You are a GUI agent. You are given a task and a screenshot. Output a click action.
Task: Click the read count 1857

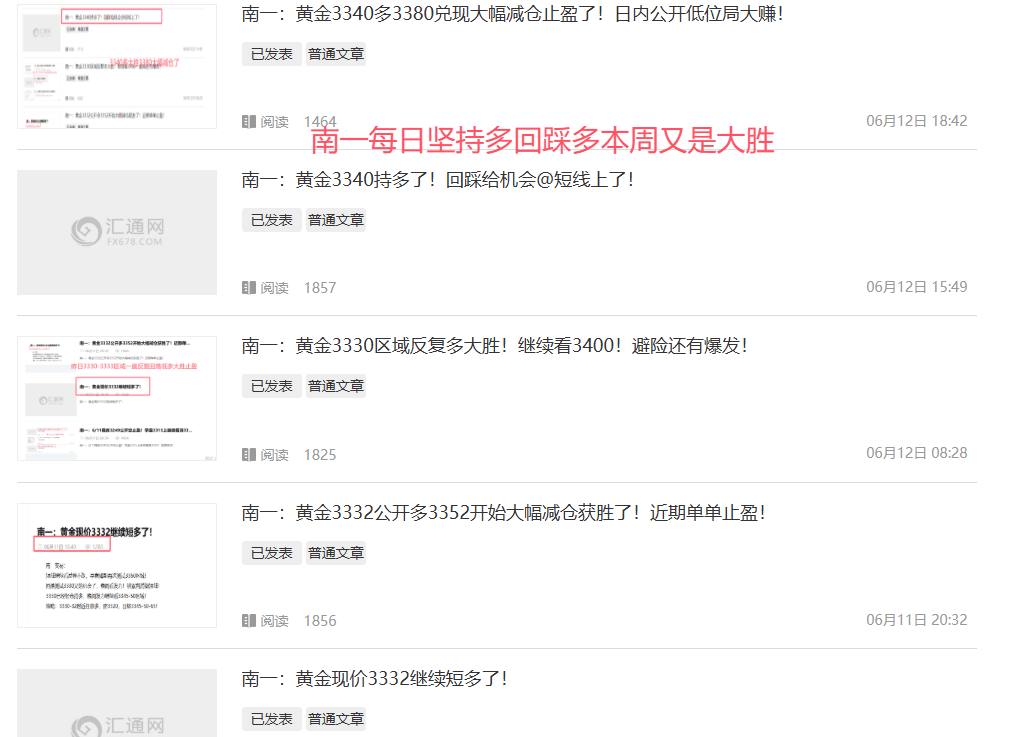pyautogui.click(x=320, y=288)
